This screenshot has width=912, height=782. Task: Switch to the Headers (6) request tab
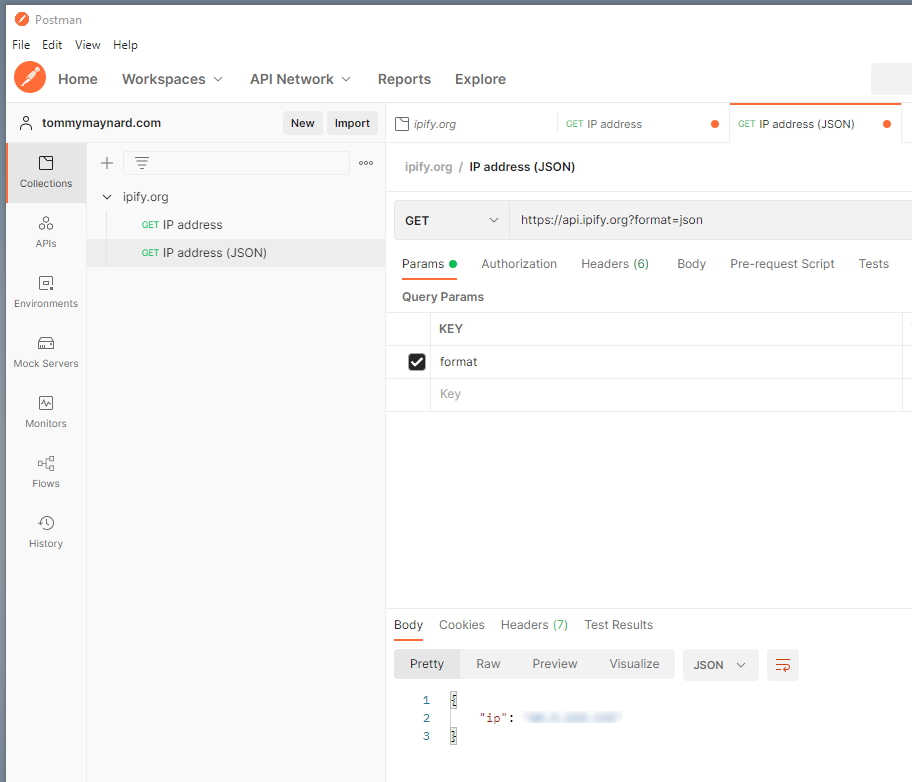click(615, 264)
